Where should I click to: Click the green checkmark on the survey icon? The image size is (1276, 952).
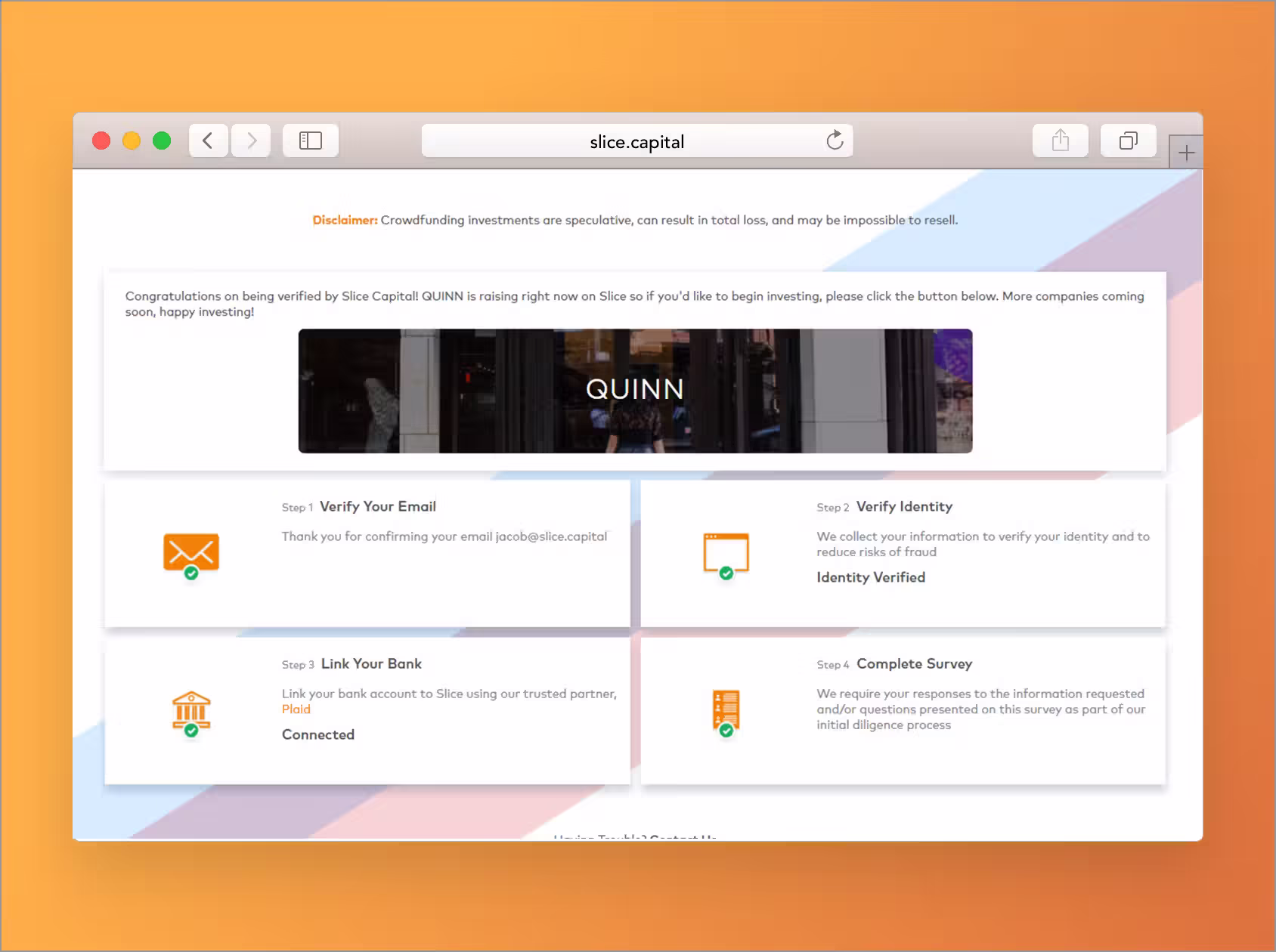[727, 730]
